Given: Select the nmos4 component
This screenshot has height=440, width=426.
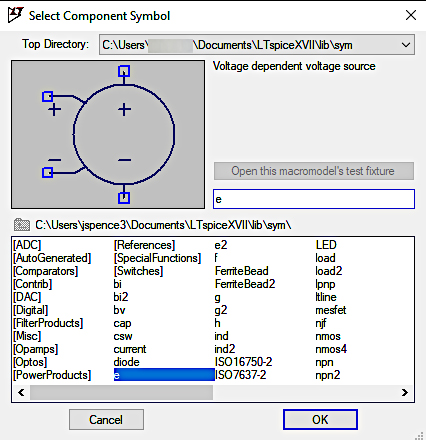Looking at the screenshot, I should click(331, 349).
